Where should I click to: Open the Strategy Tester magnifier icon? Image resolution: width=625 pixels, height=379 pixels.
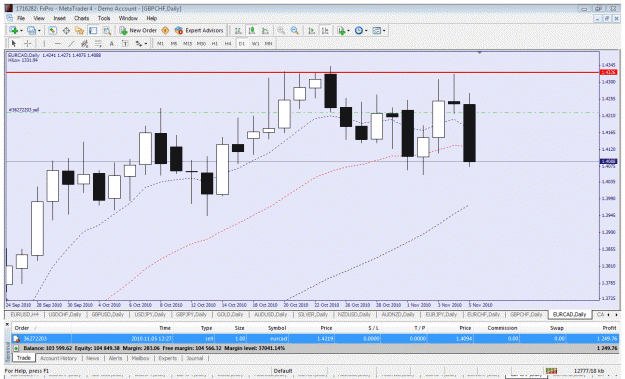(x=107, y=31)
